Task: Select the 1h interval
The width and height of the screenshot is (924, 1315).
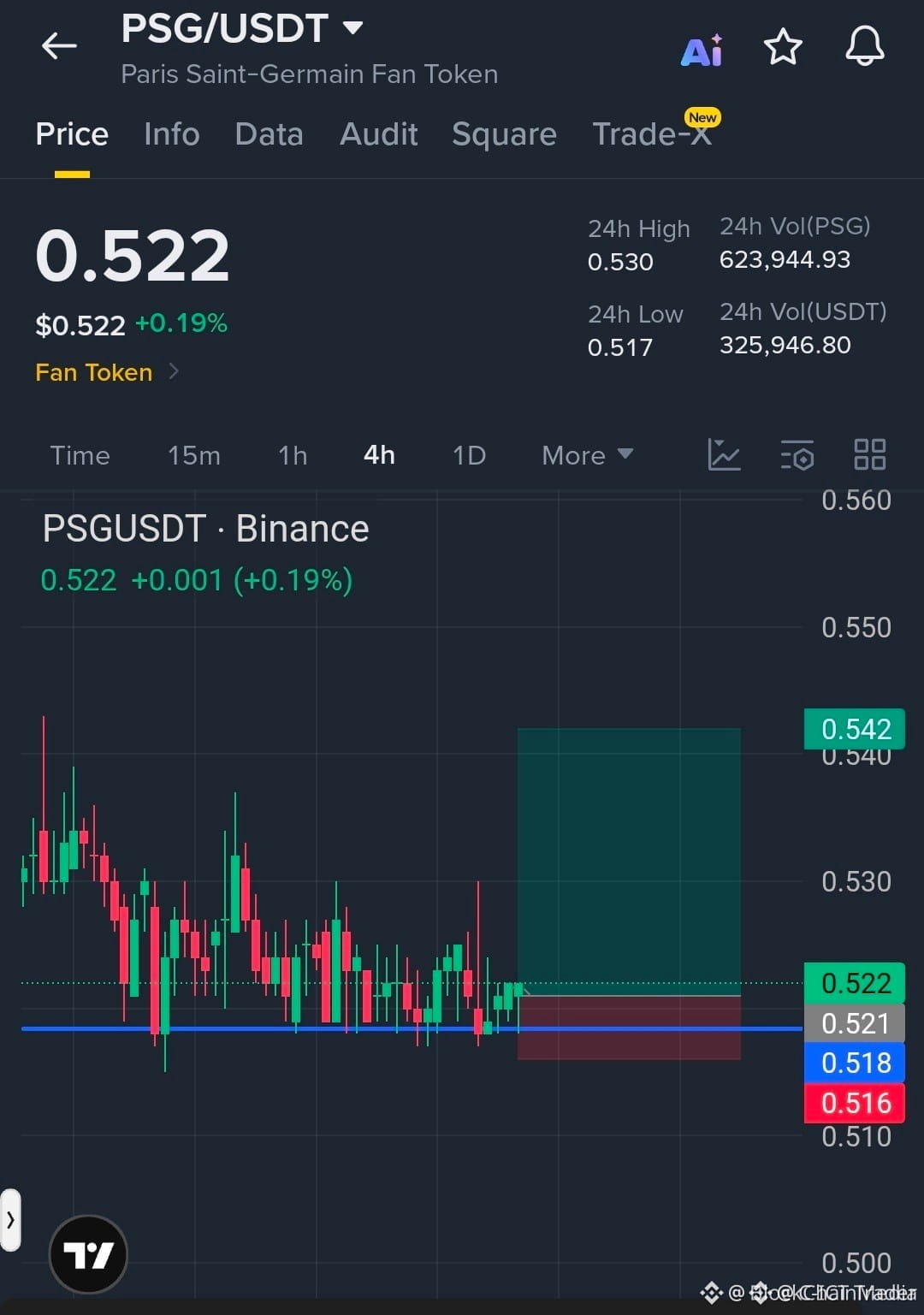Action: (x=293, y=455)
